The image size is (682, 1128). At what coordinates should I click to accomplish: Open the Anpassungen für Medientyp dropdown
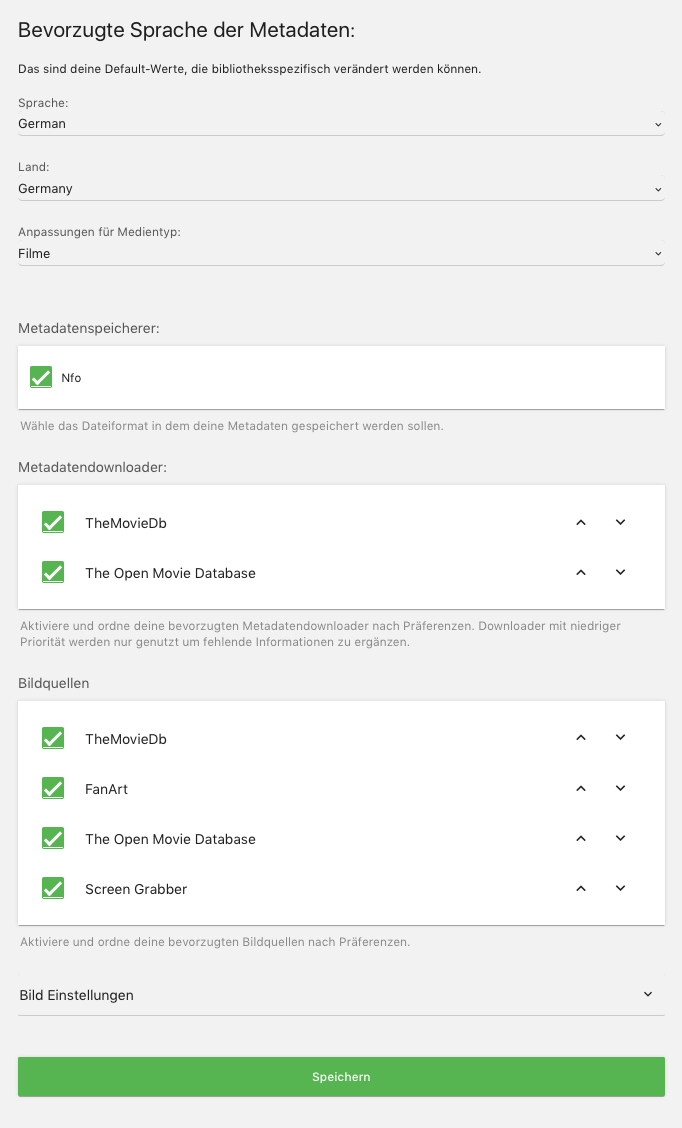(x=341, y=254)
